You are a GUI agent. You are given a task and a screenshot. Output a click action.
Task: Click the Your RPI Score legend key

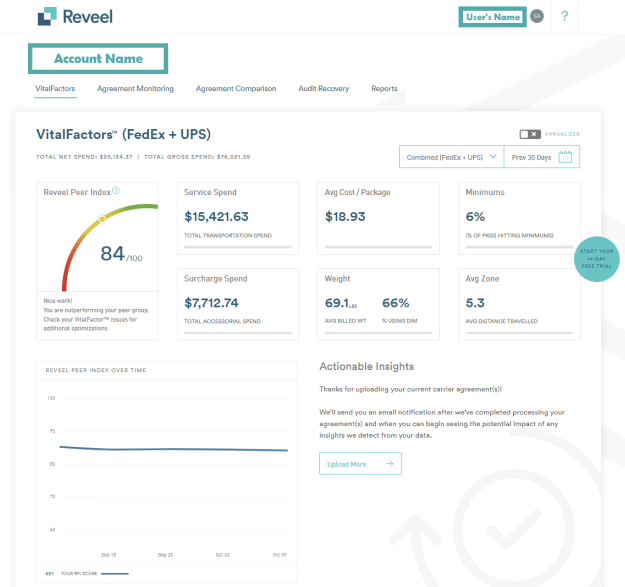click(94, 573)
